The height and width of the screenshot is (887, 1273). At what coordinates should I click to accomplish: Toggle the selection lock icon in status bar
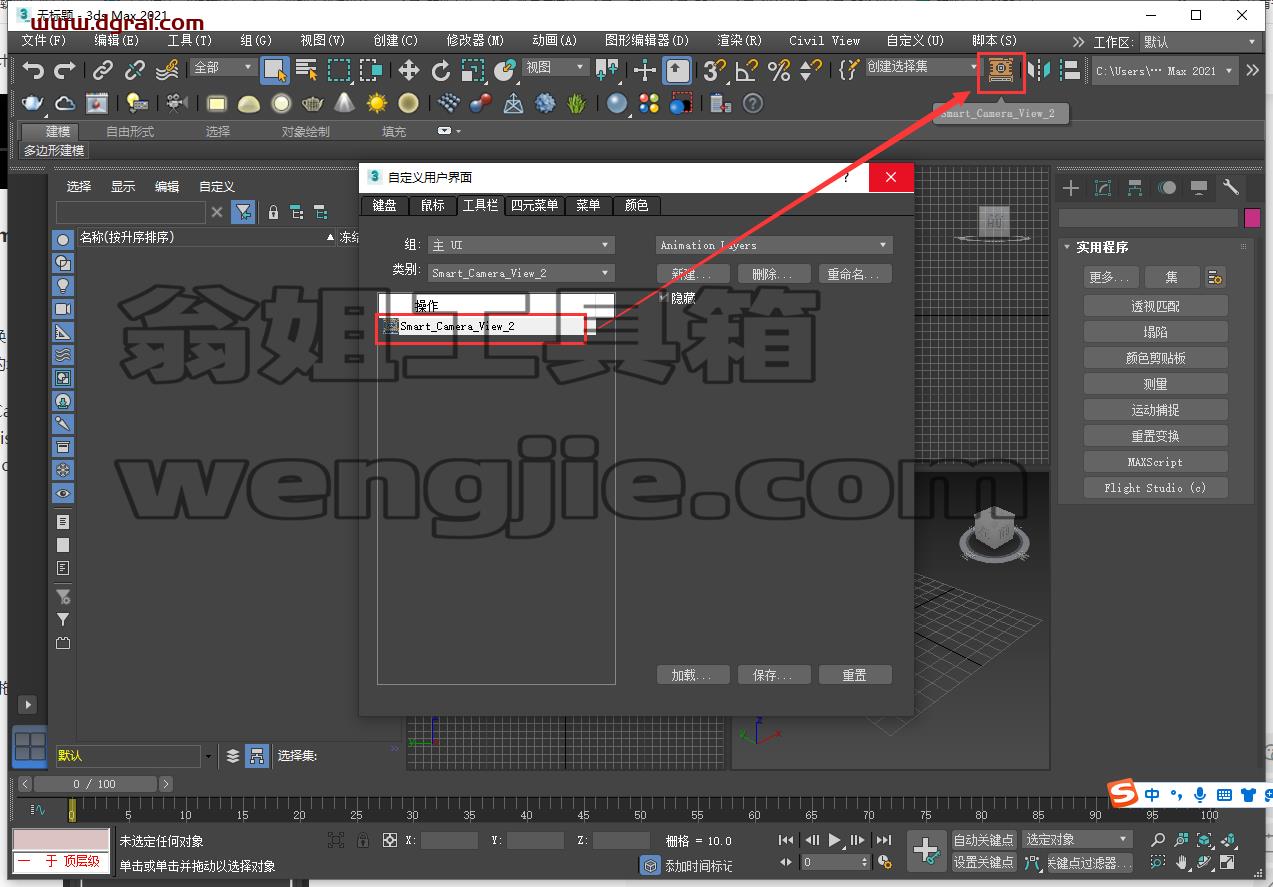click(362, 841)
